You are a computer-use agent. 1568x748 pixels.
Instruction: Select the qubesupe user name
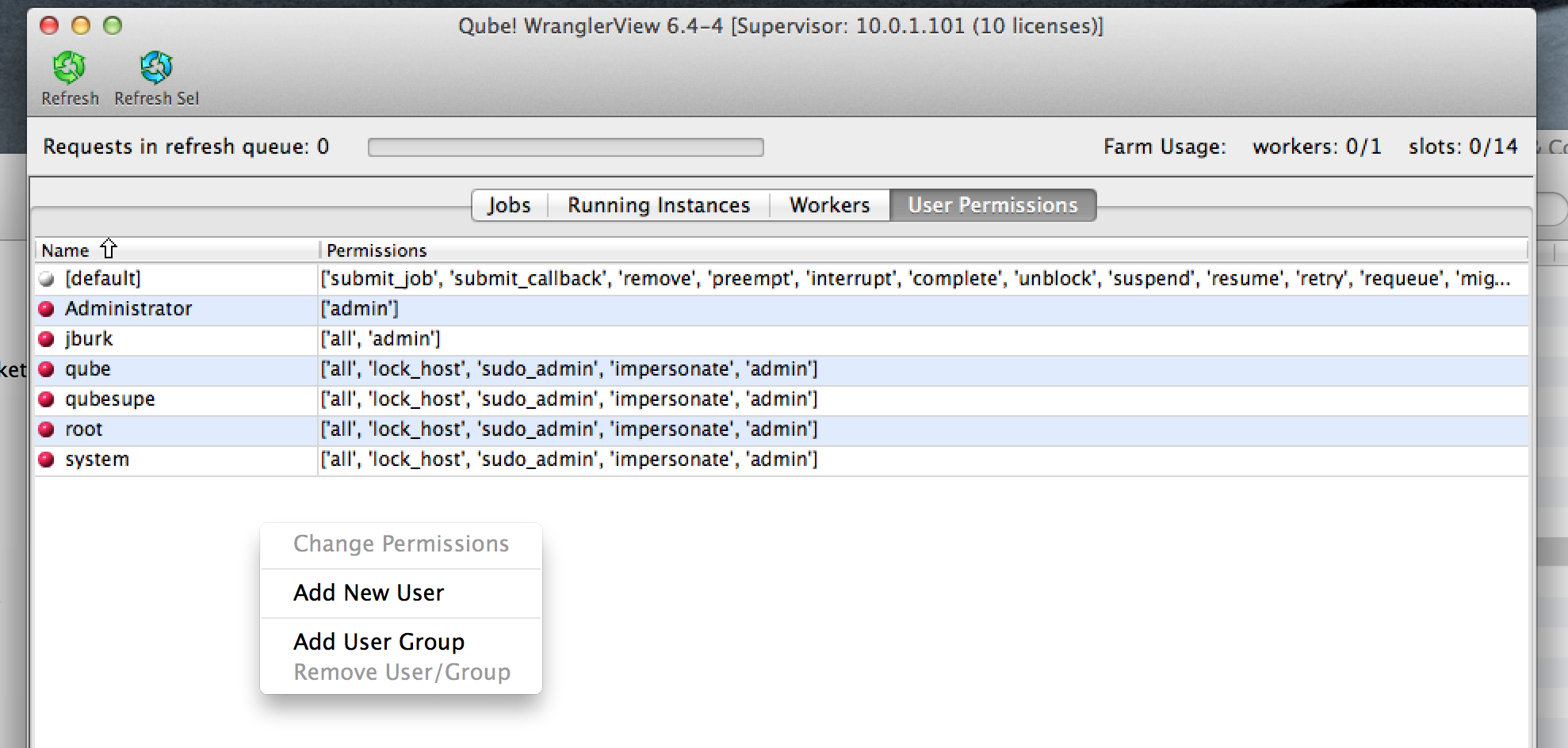pos(110,399)
